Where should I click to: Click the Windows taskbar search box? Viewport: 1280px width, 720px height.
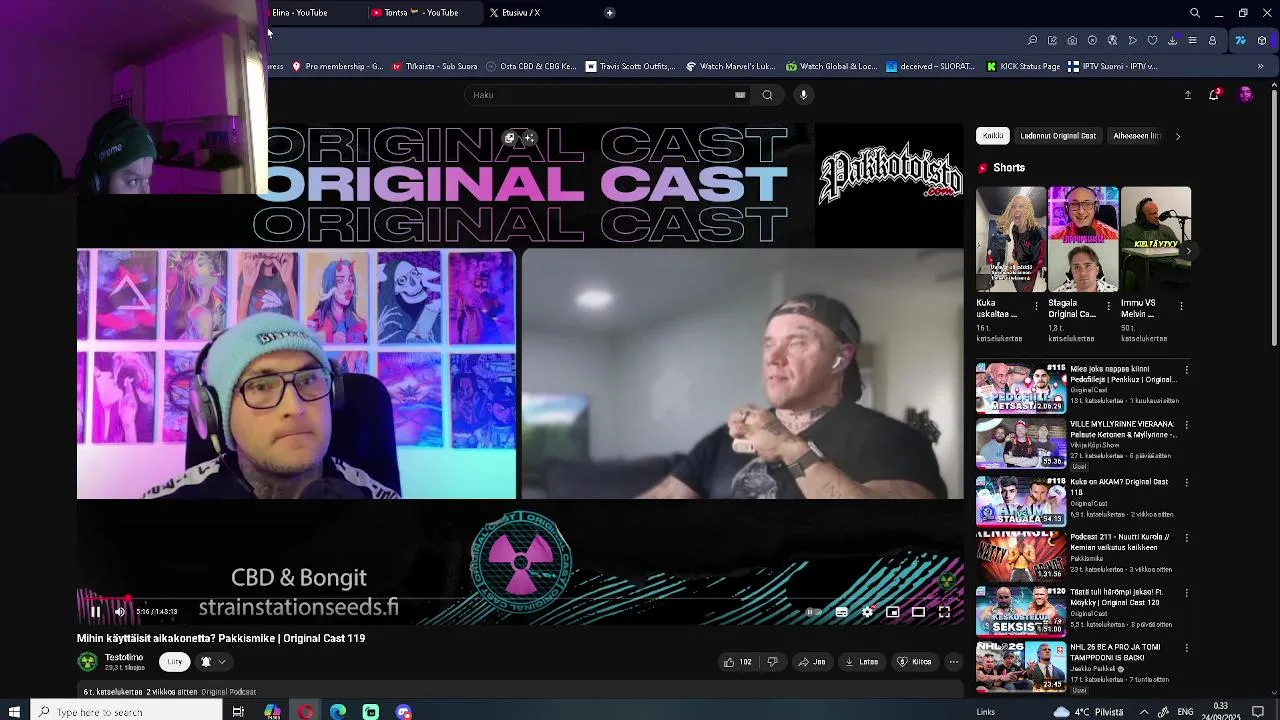click(x=126, y=712)
